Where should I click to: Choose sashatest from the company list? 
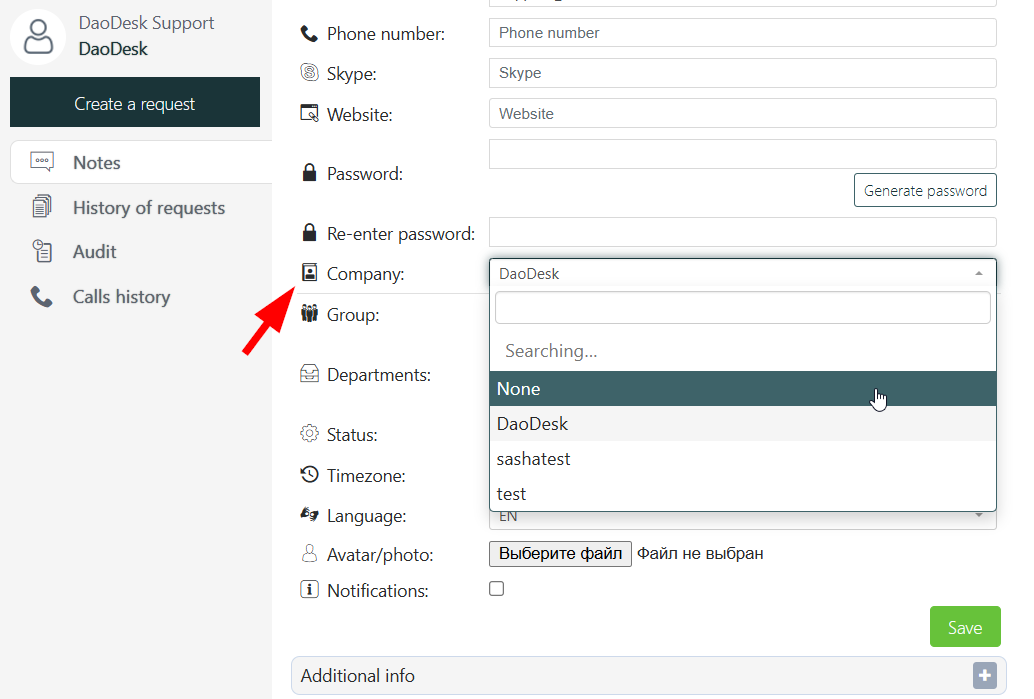pos(743,459)
